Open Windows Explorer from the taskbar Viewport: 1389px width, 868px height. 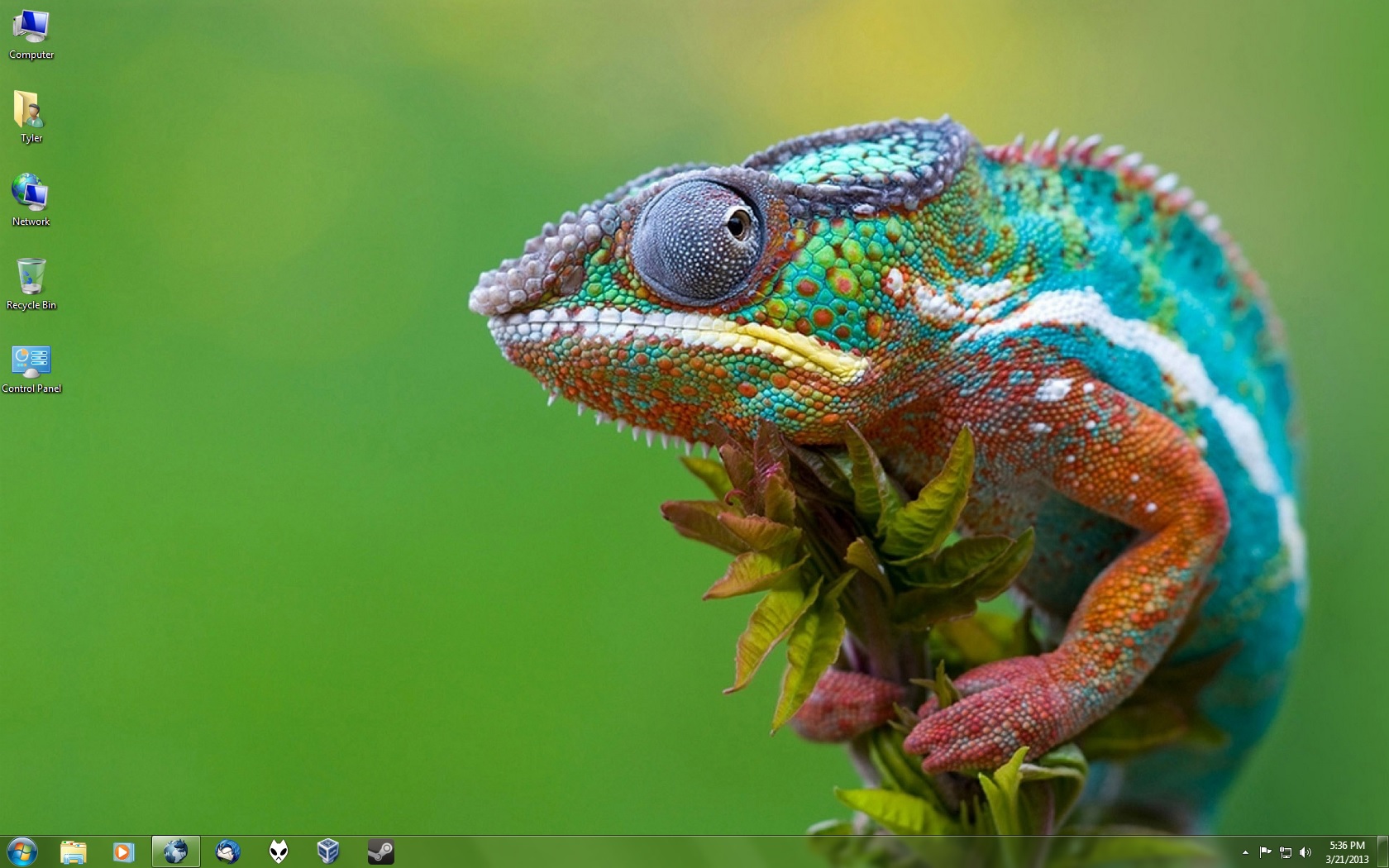pos(74,851)
